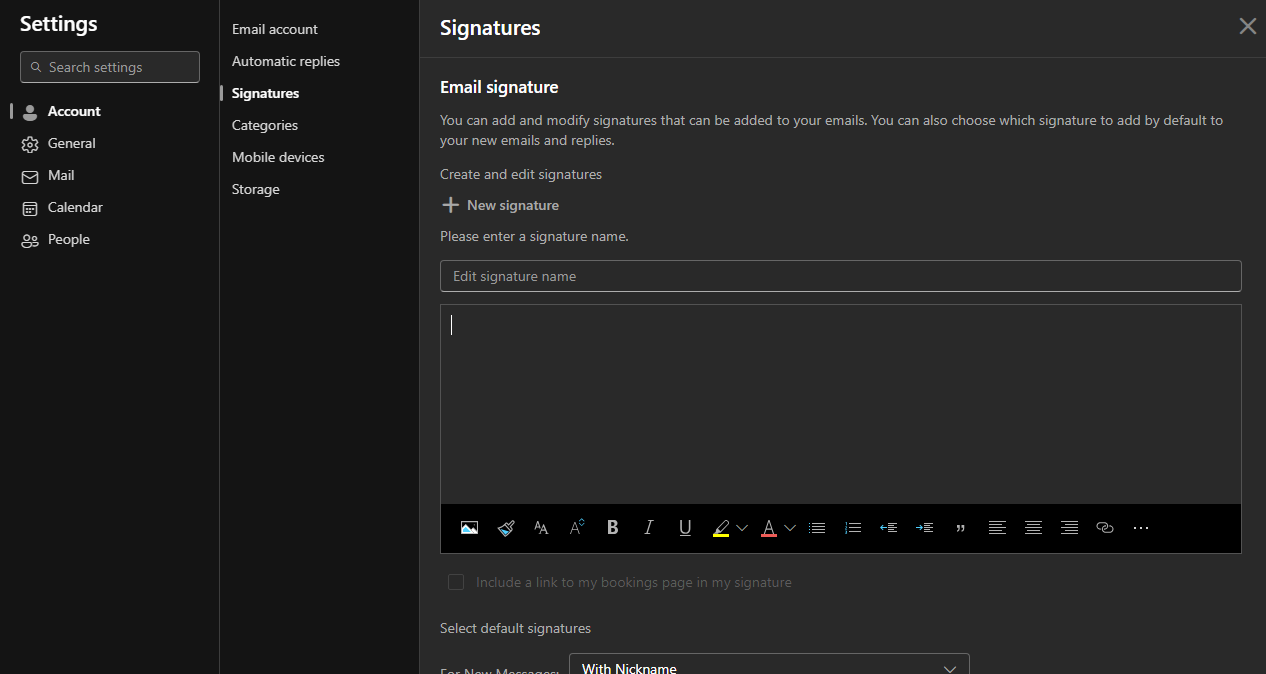Apply the yellow highlight color swatch
The height and width of the screenshot is (674, 1266).
(x=721, y=528)
